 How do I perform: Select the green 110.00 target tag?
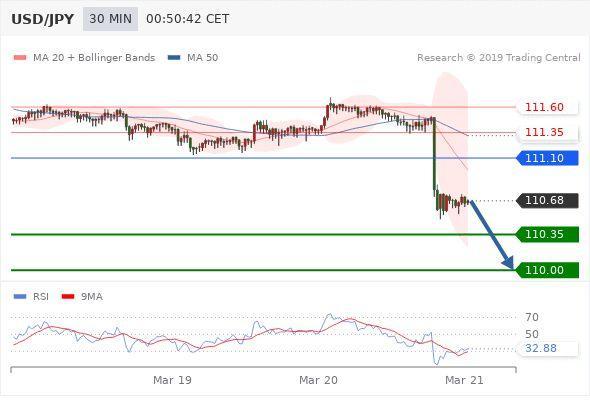coord(547,270)
